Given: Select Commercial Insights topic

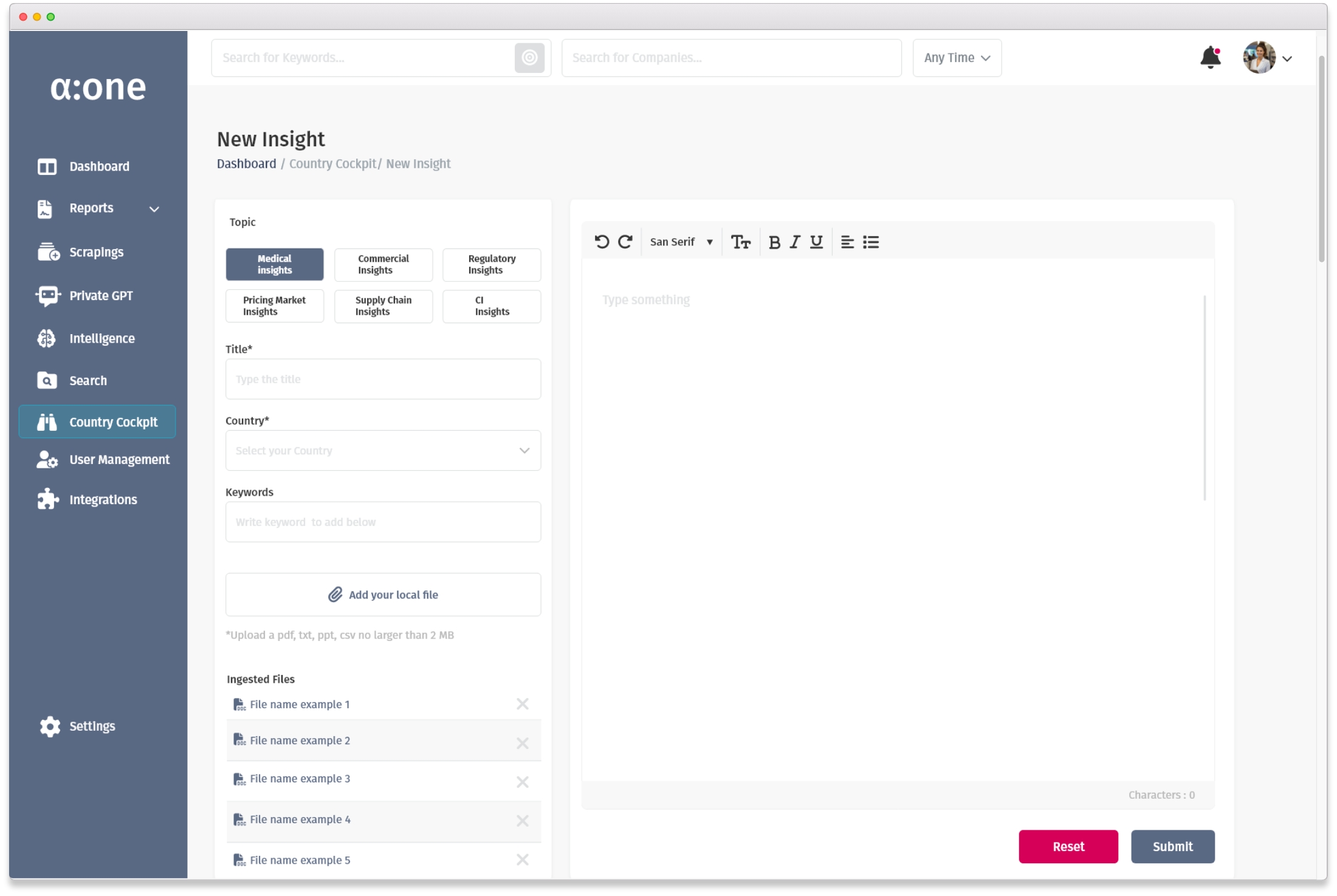Looking at the screenshot, I should [383, 264].
